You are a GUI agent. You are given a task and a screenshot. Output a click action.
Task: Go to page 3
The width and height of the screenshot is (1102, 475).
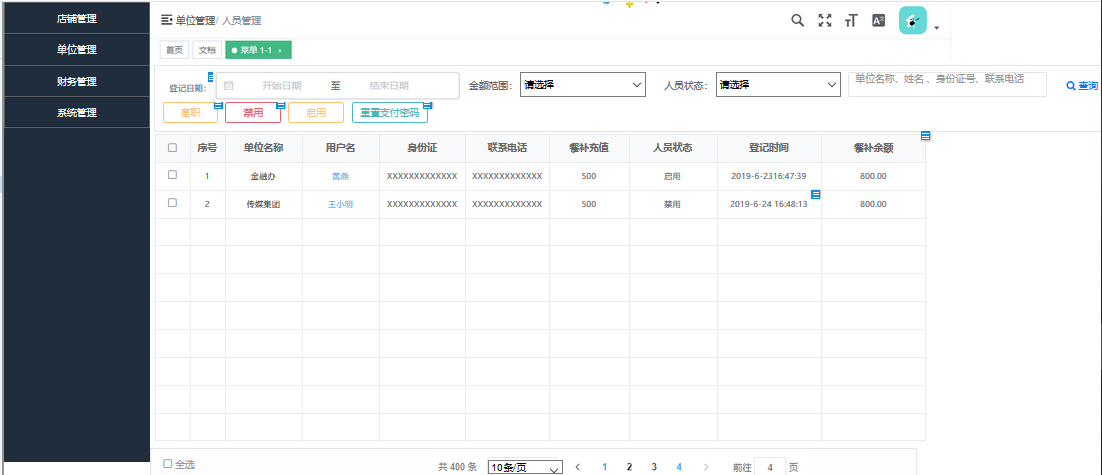coord(654,467)
